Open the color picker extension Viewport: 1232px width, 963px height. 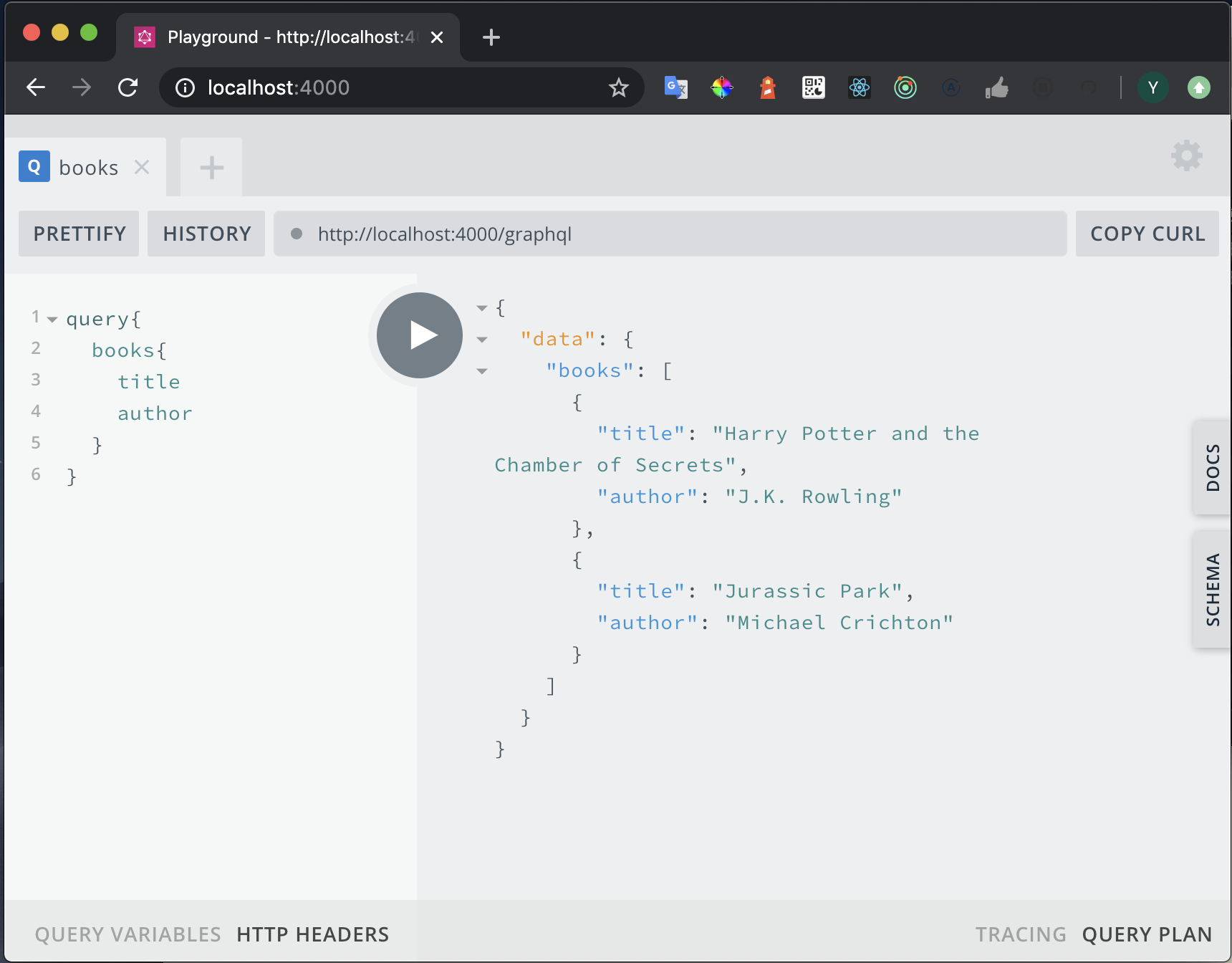point(721,87)
